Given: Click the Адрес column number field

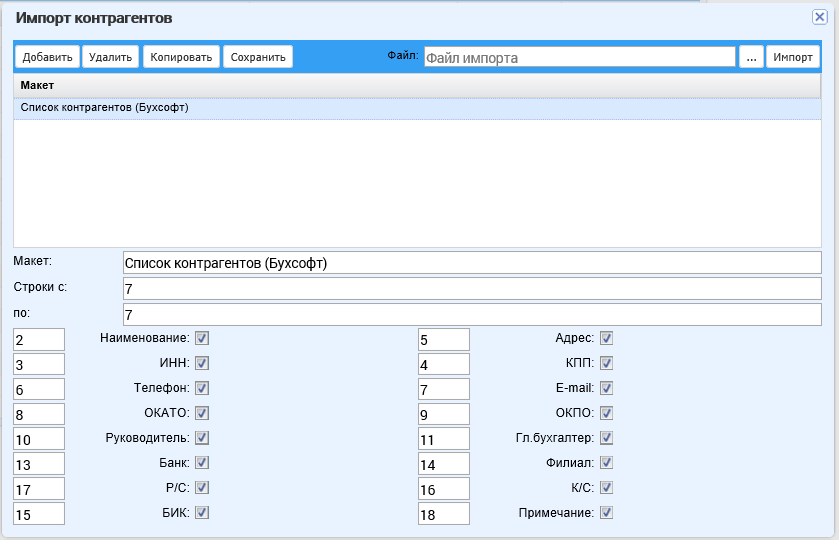Looking at the screenshot, I should pyautogui.click(x=444, y=339).
